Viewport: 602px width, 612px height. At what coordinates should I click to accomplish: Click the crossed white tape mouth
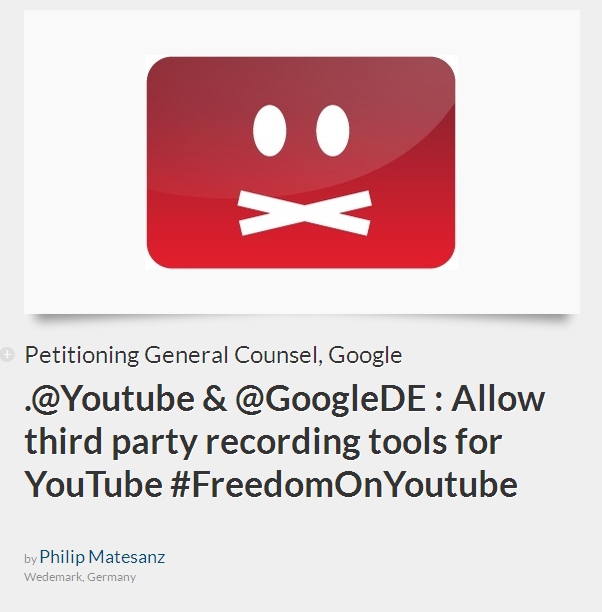[305, 213]
